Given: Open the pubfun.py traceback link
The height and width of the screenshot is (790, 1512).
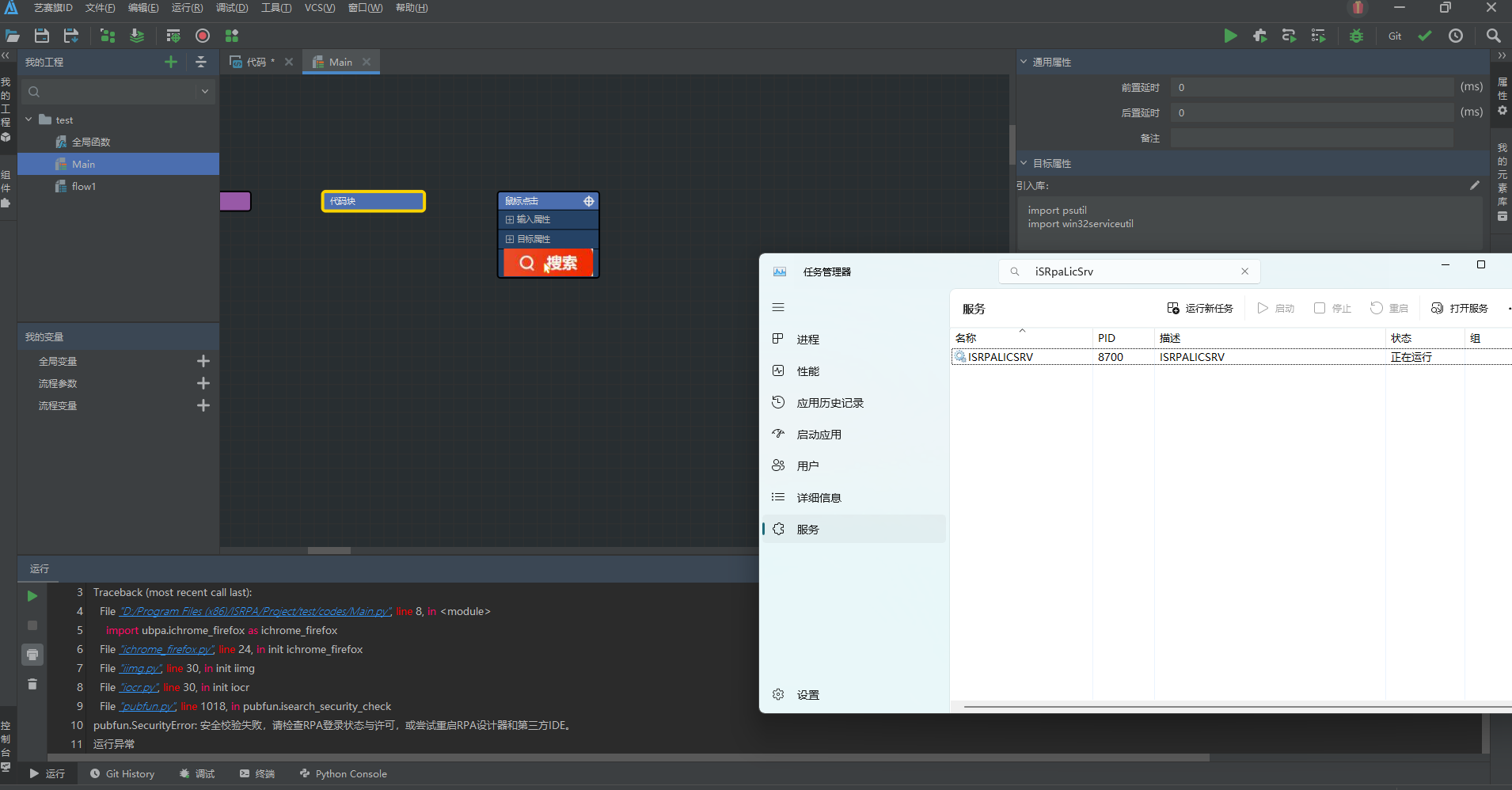Looking at the screenshot, I should click(148, 706).
